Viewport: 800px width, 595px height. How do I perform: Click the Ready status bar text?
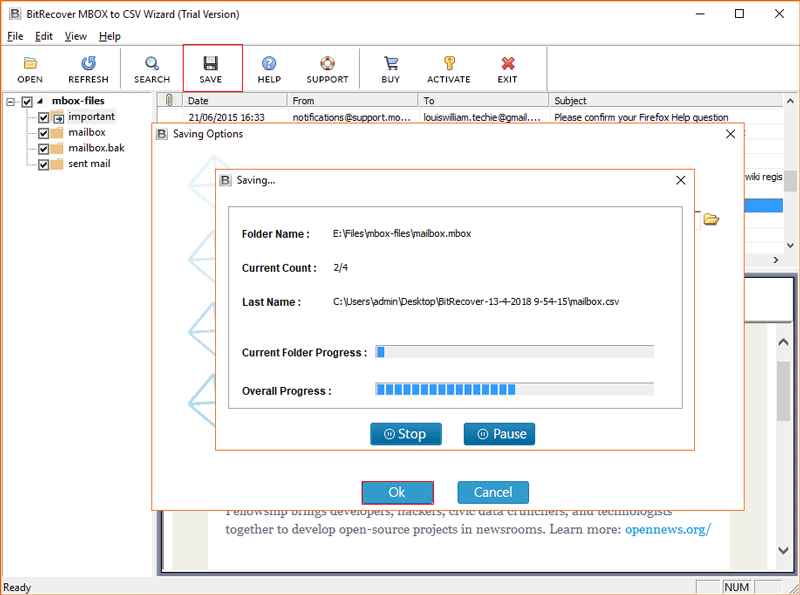click(17, 587)
